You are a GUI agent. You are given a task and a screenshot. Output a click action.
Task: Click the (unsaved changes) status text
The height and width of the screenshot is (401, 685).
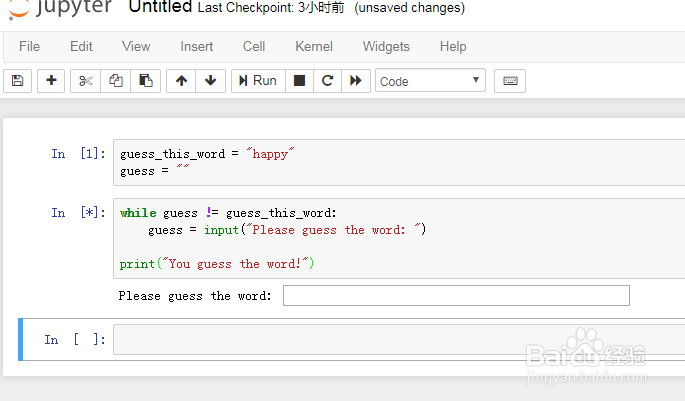[409, 7]
